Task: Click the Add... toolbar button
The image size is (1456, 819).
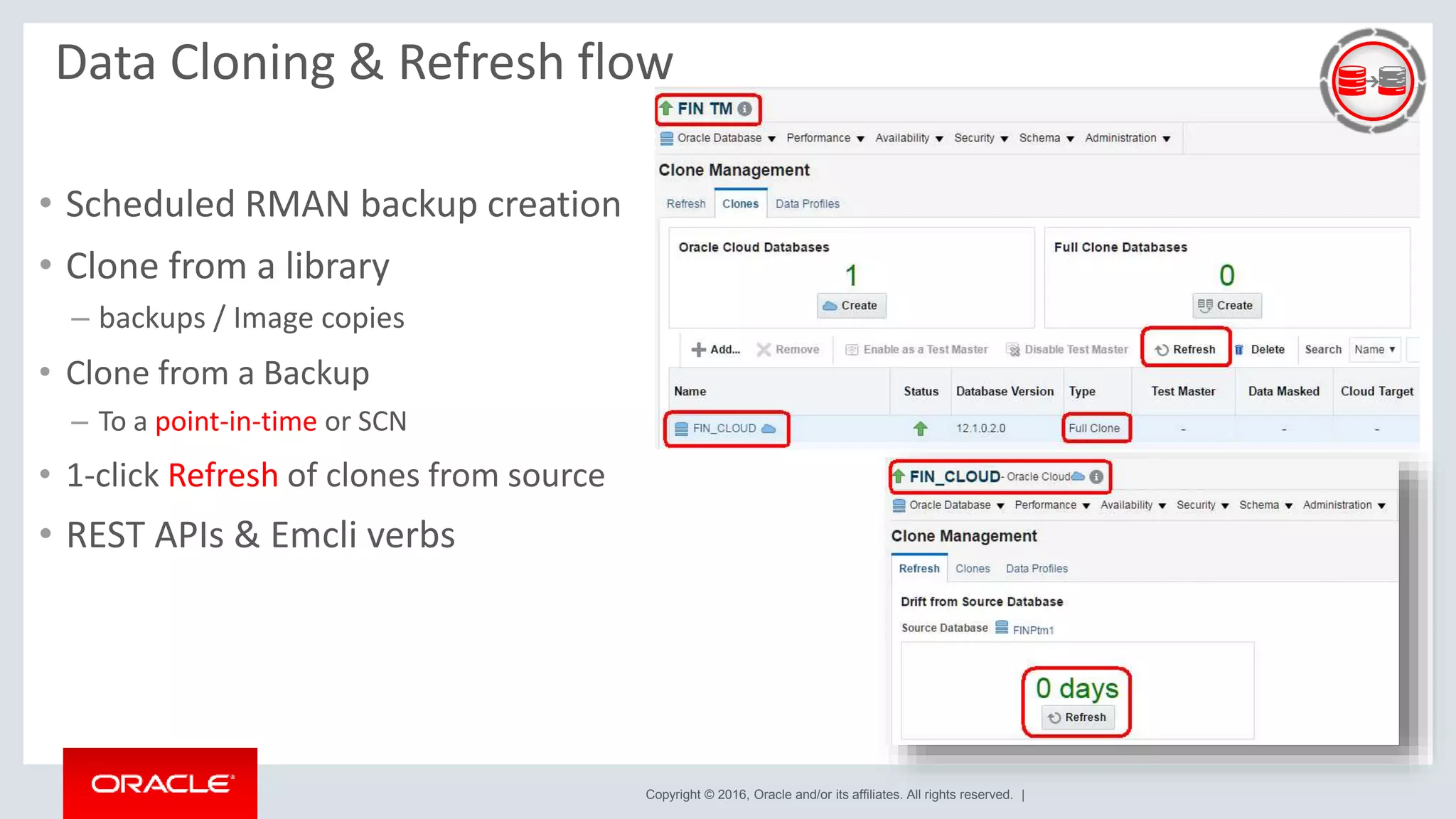Action: (716, 350)
